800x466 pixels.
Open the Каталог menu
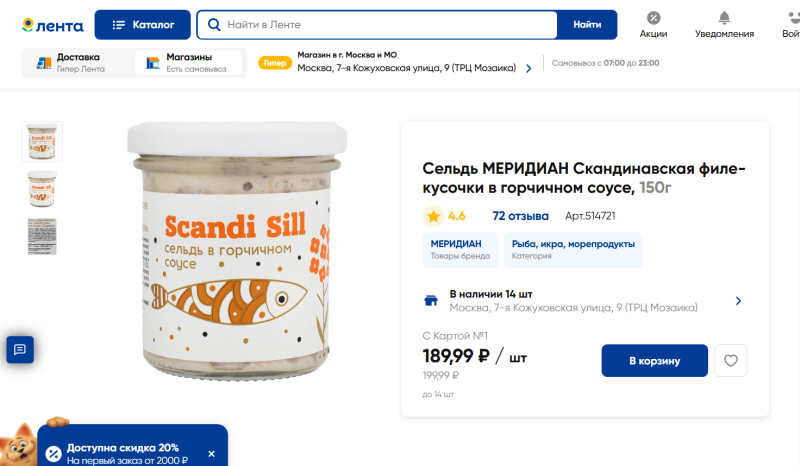(142, 24)
